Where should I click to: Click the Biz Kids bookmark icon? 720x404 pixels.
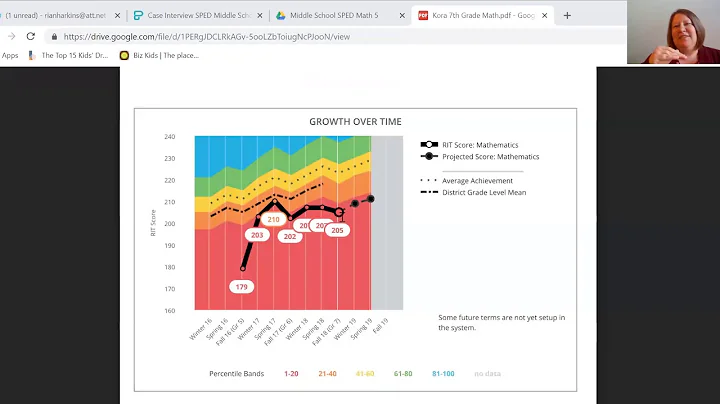tap(125, 55)
